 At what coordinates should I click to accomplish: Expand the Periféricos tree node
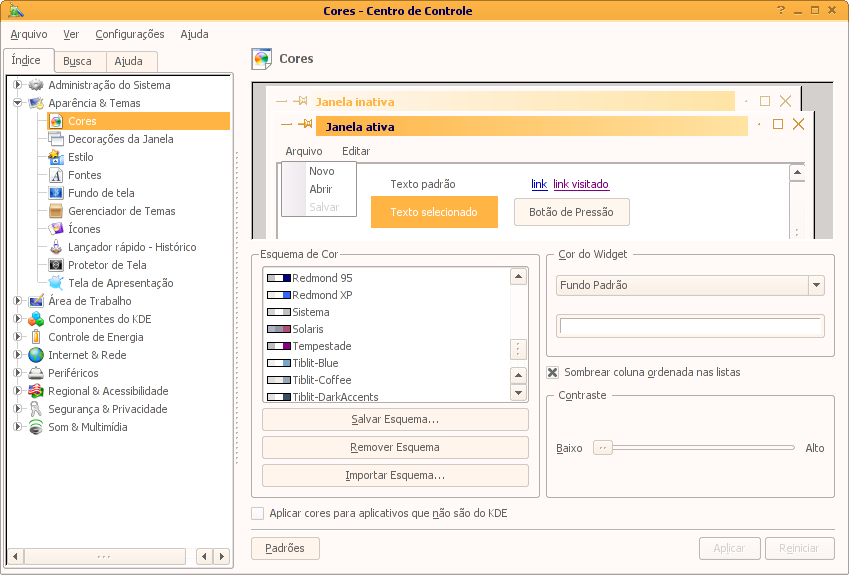17,373
